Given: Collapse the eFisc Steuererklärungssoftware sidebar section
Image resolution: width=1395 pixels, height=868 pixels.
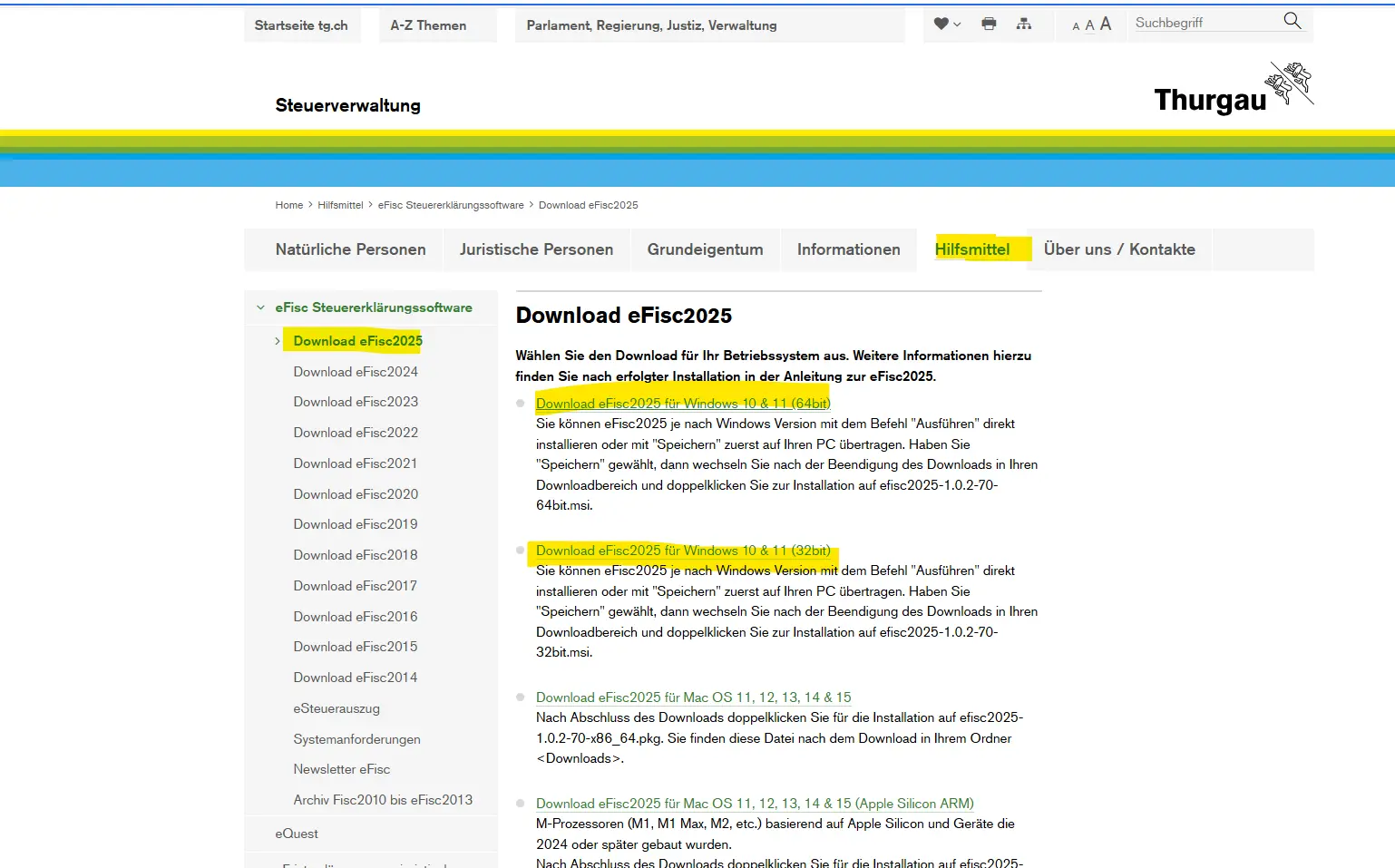Looking at the screenshot, I should pos(259,307).
